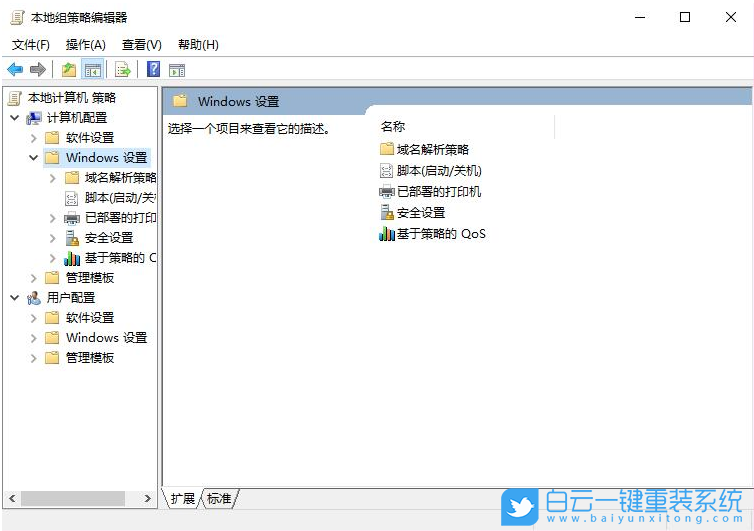754x531 pixels.
Task: Click the 安全设置 lock icon in tree
Action: tap(72, 238)
